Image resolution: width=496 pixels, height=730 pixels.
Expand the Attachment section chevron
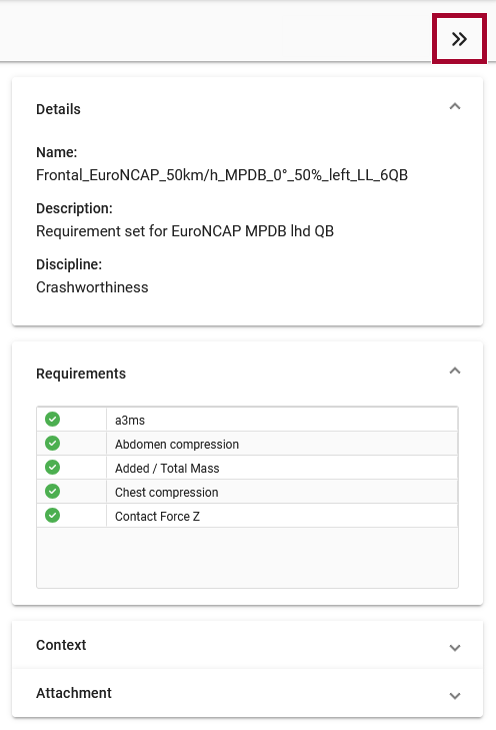pos(455,696)
